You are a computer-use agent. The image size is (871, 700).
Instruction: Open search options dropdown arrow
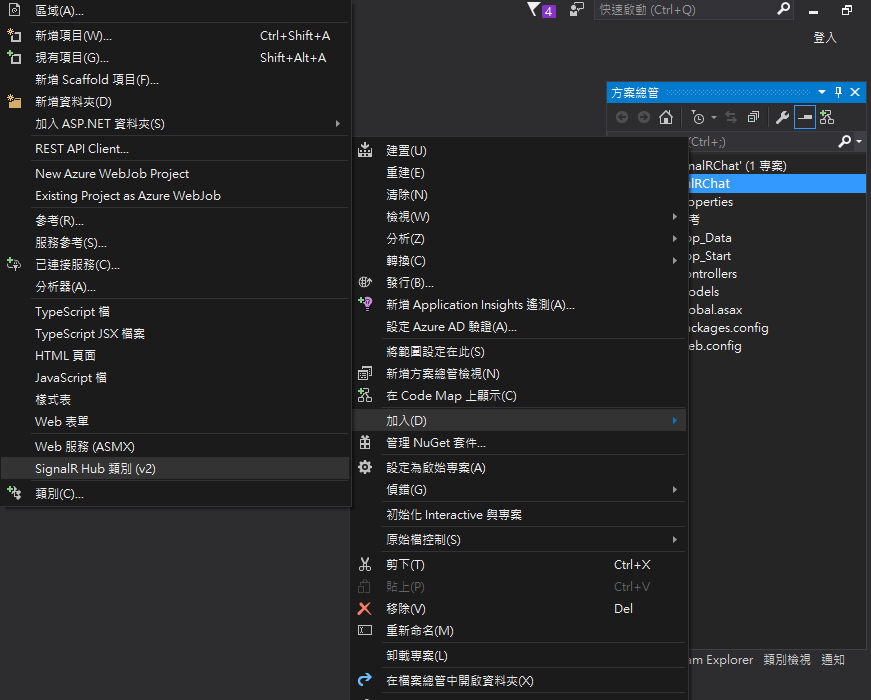(x=859, y=142)
